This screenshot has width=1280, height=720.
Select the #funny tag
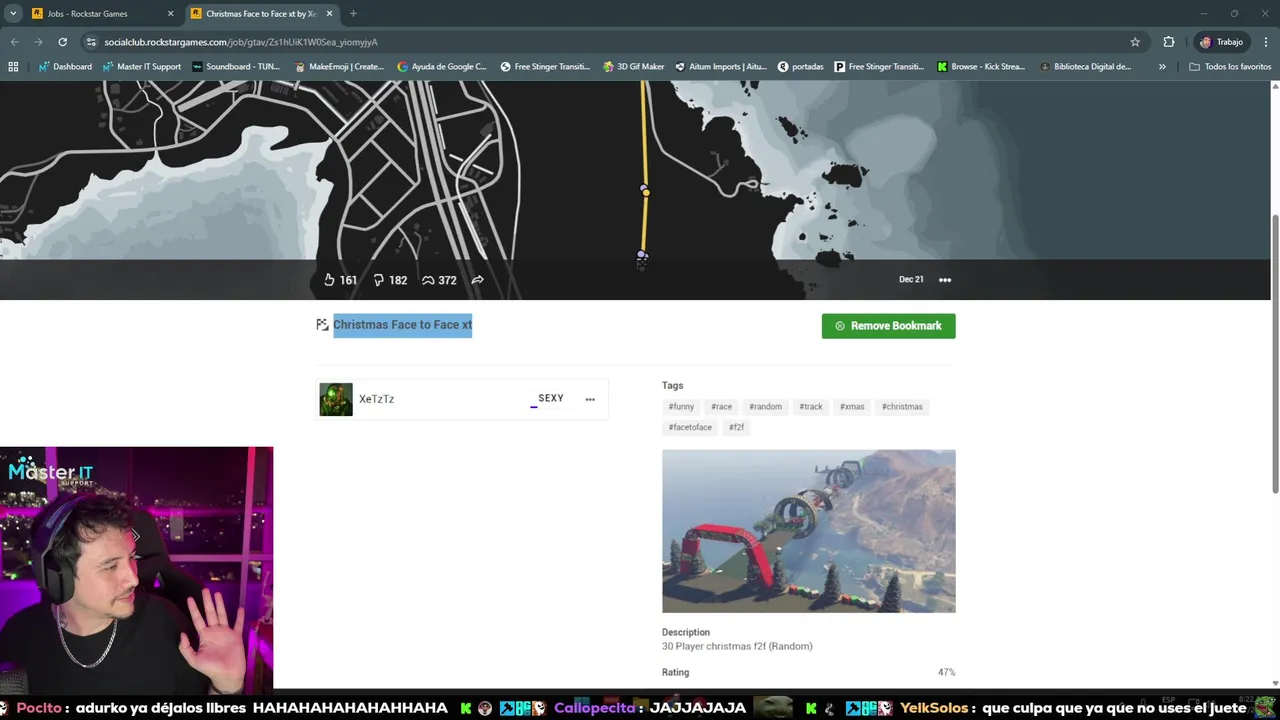(681, 407)
